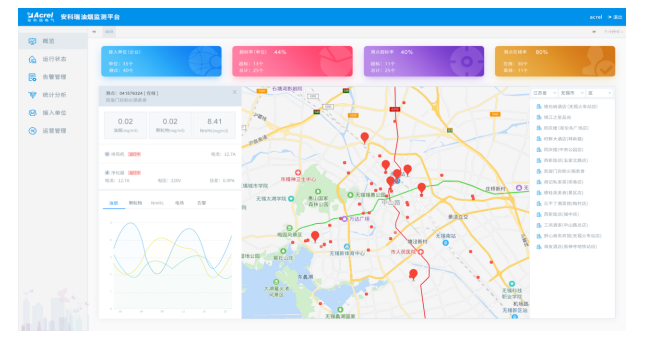The image size is (667, 362).
Task: Expand the 区 district dropdown
Action: 599,93
